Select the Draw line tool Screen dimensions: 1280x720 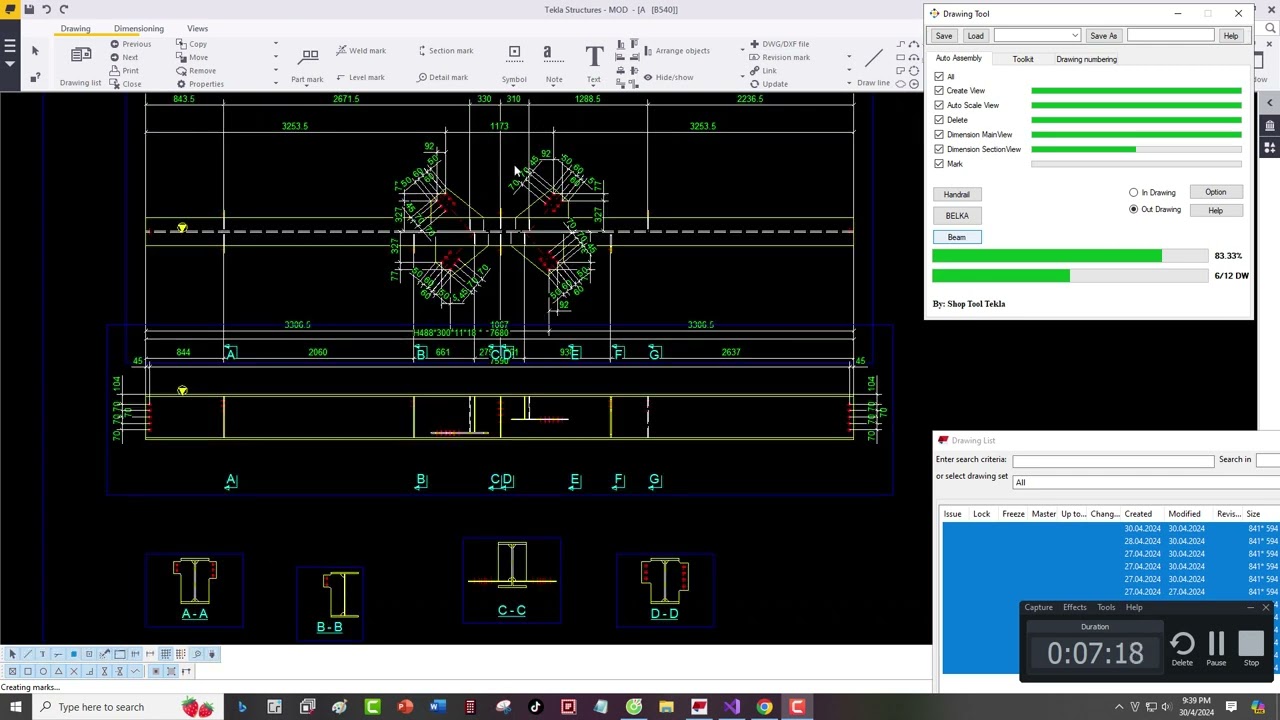pyautogui.click(x=873, y=64)
